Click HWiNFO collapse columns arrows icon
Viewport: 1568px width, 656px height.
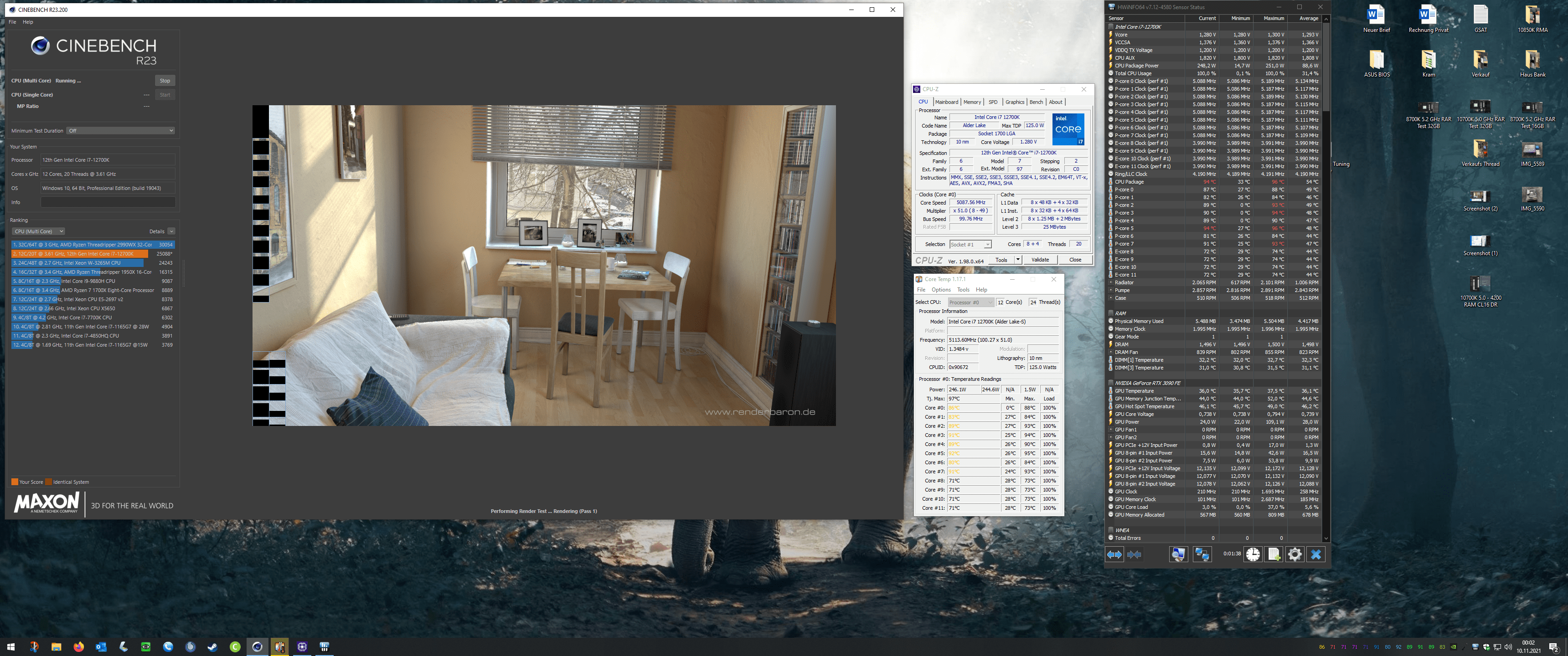pyautogui.click(x=1134, y=554)
